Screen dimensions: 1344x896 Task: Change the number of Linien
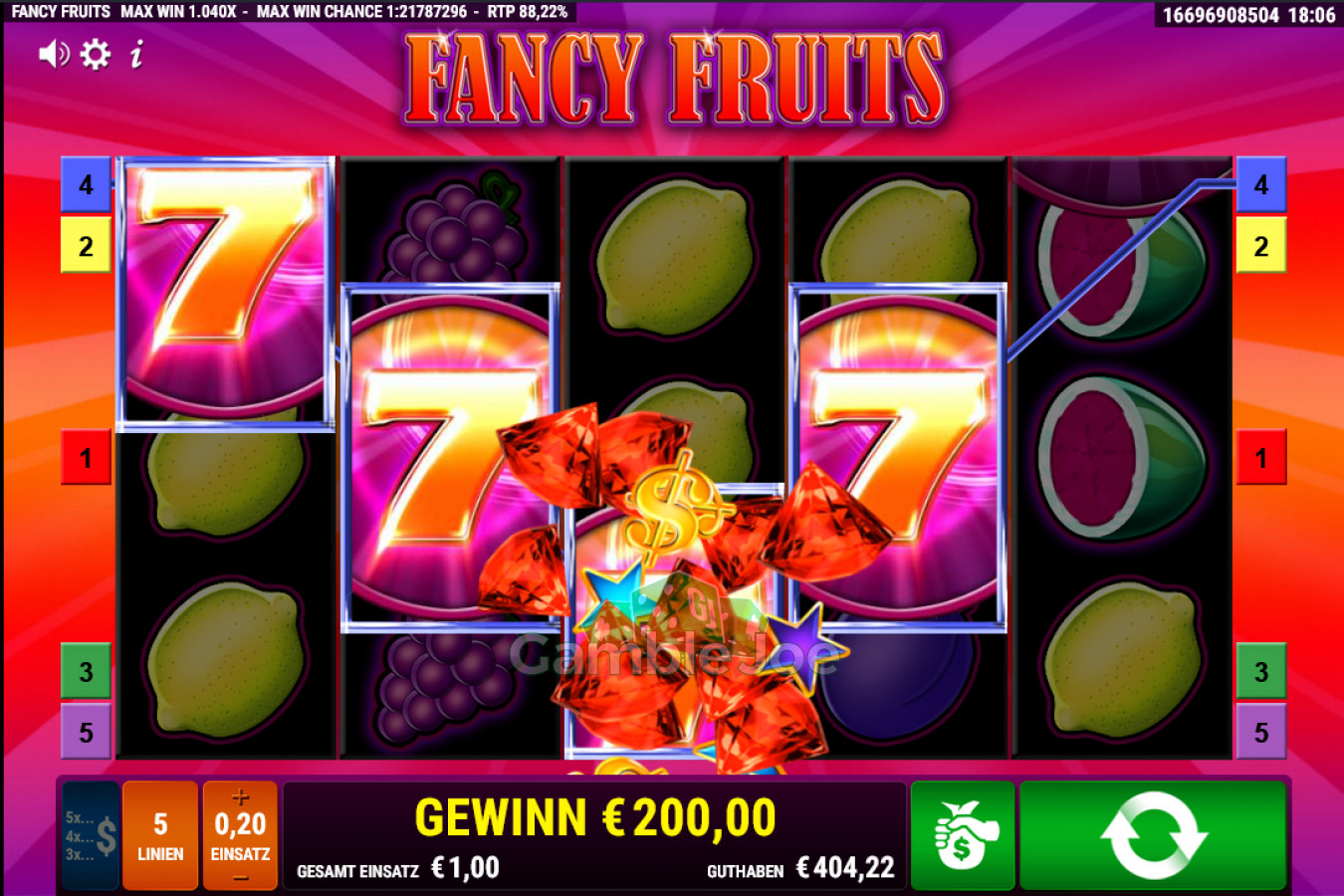(160, 835)
